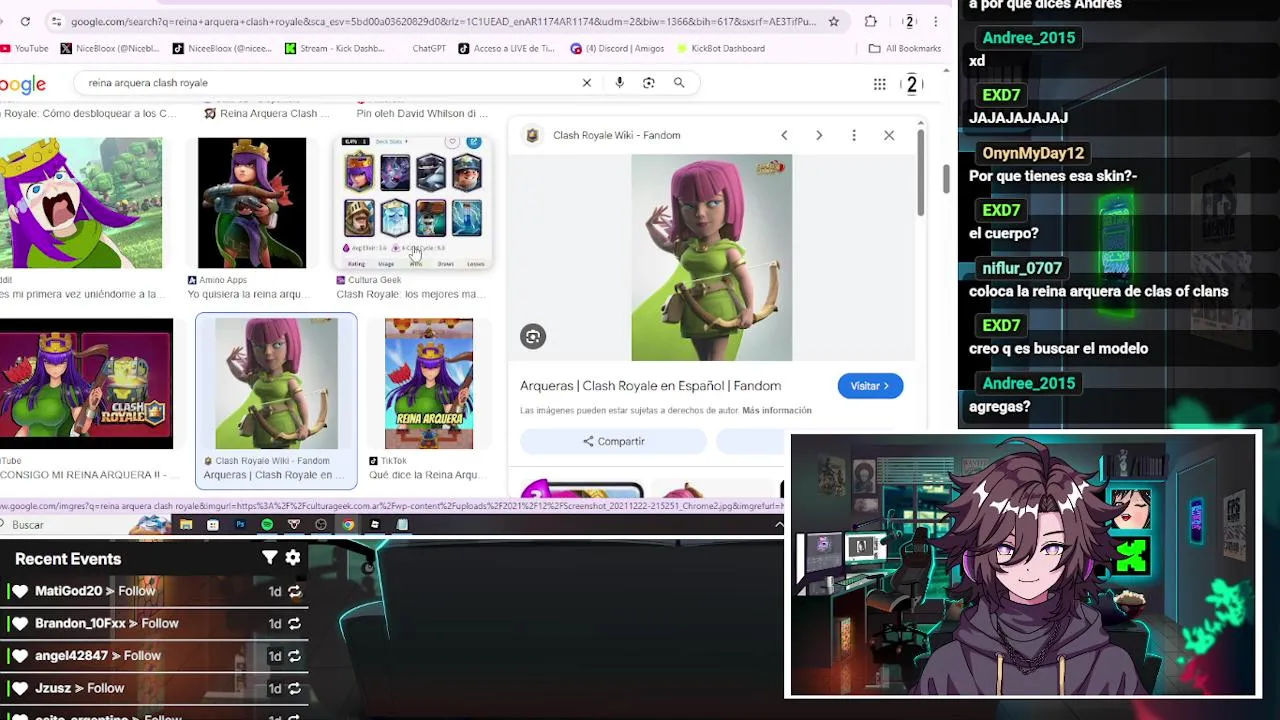Click the page vertical scrollbar thumb
Screen dimensions: 1280x720
coord(945,180)
